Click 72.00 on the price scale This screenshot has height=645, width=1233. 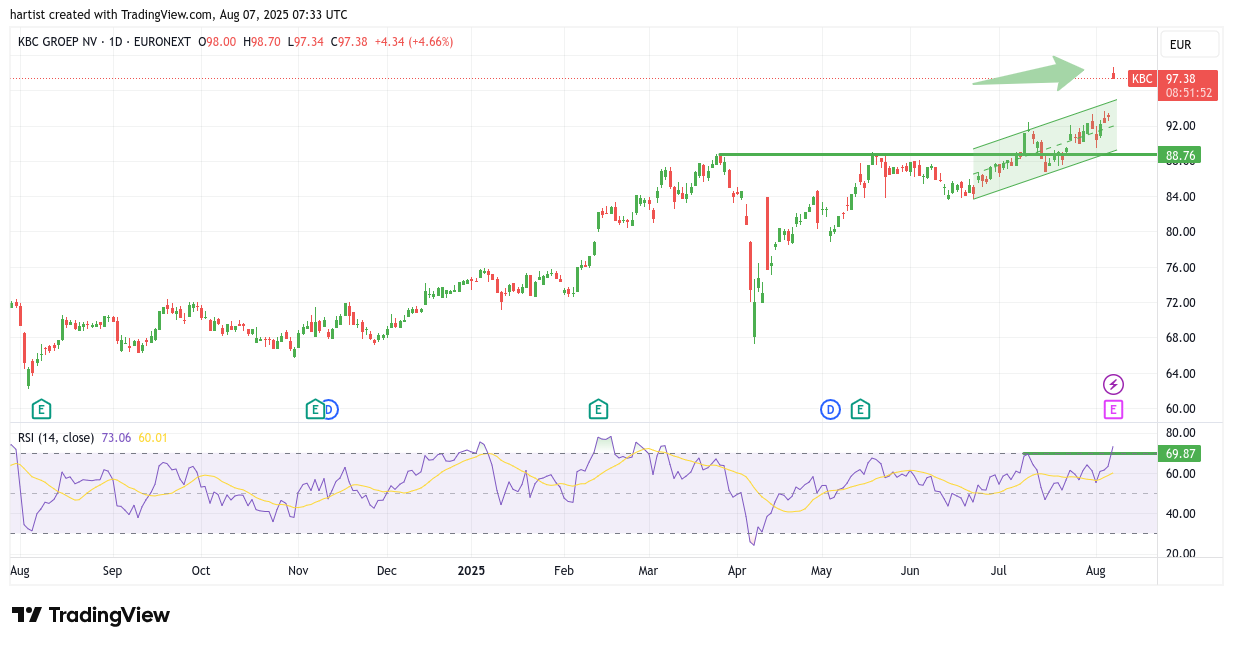pos(1180,303)
